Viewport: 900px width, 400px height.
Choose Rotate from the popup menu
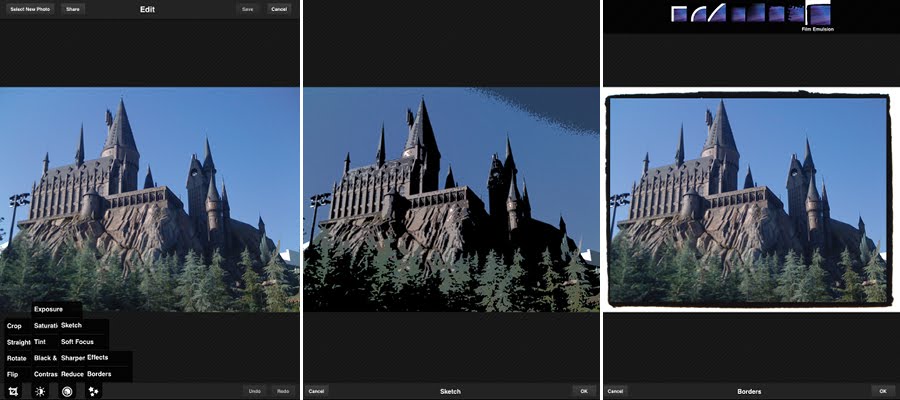[x=17, y=358]
